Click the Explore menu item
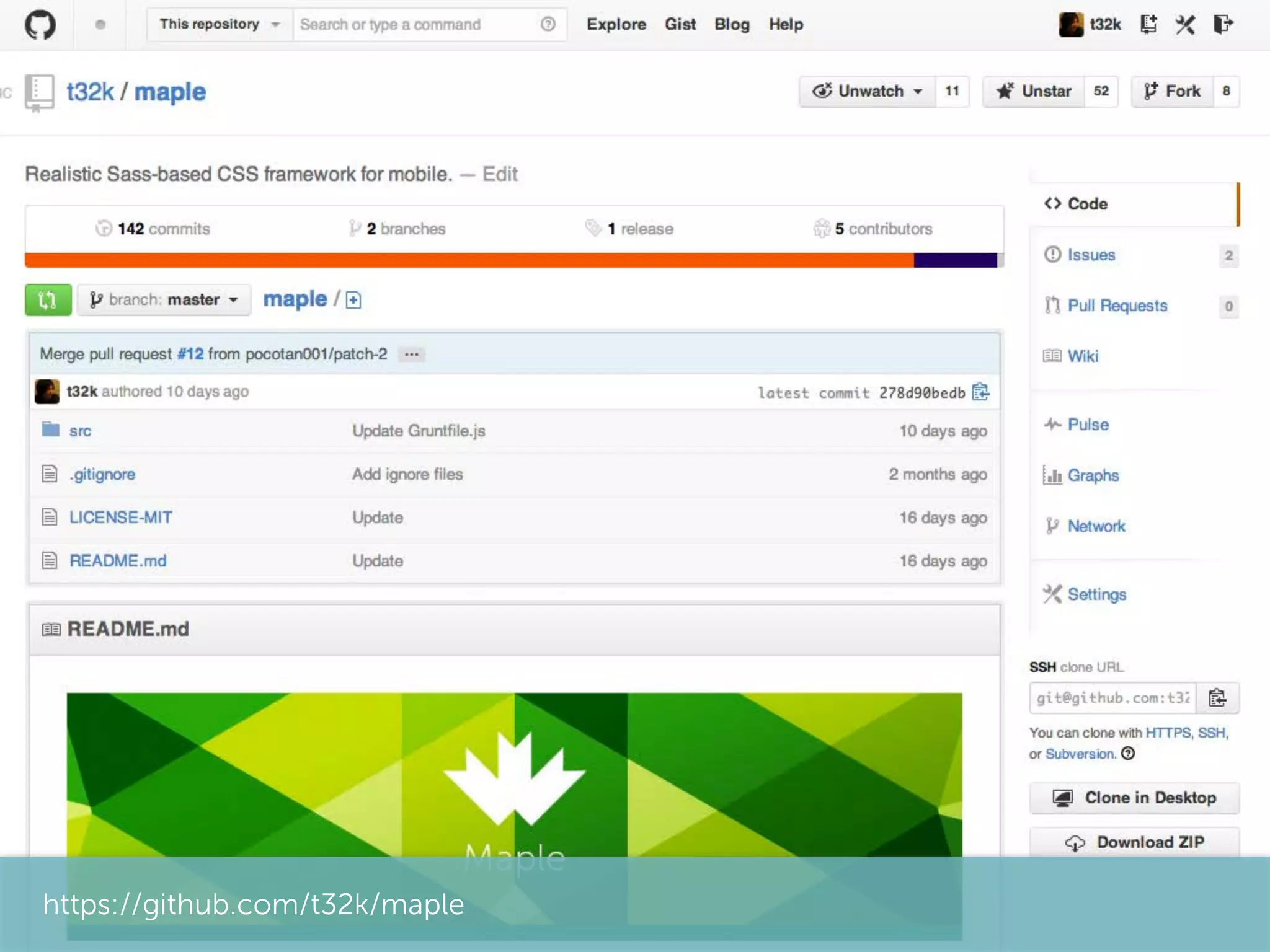The image size is (1270, 952). tap(616, 25)
